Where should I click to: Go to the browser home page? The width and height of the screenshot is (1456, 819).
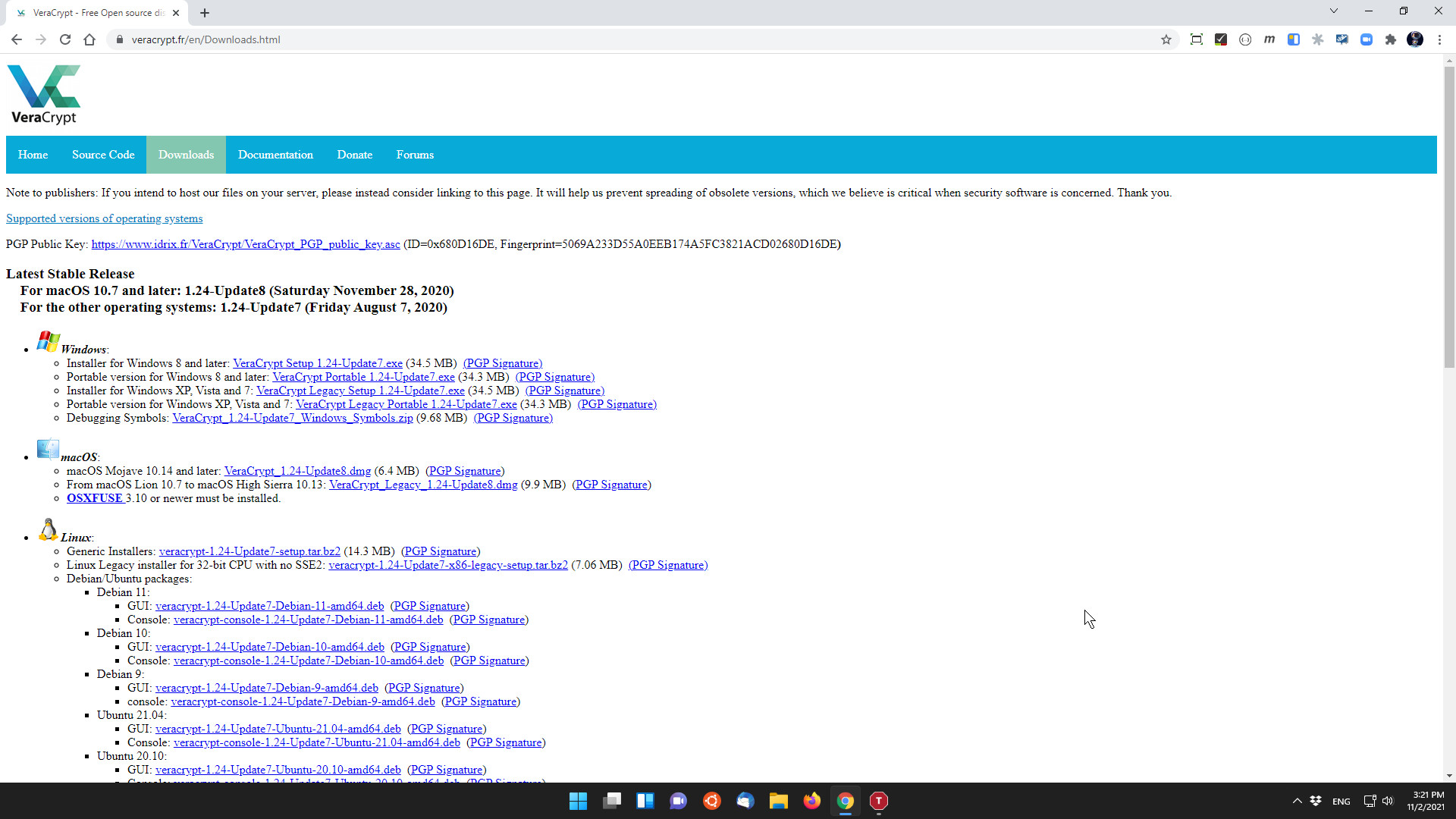[x=89, y=39]
